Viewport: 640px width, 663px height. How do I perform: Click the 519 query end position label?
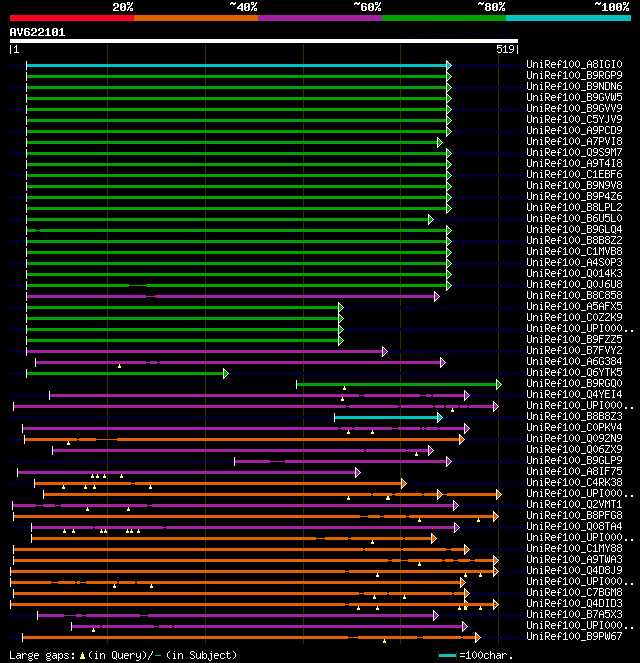[505, 49]
